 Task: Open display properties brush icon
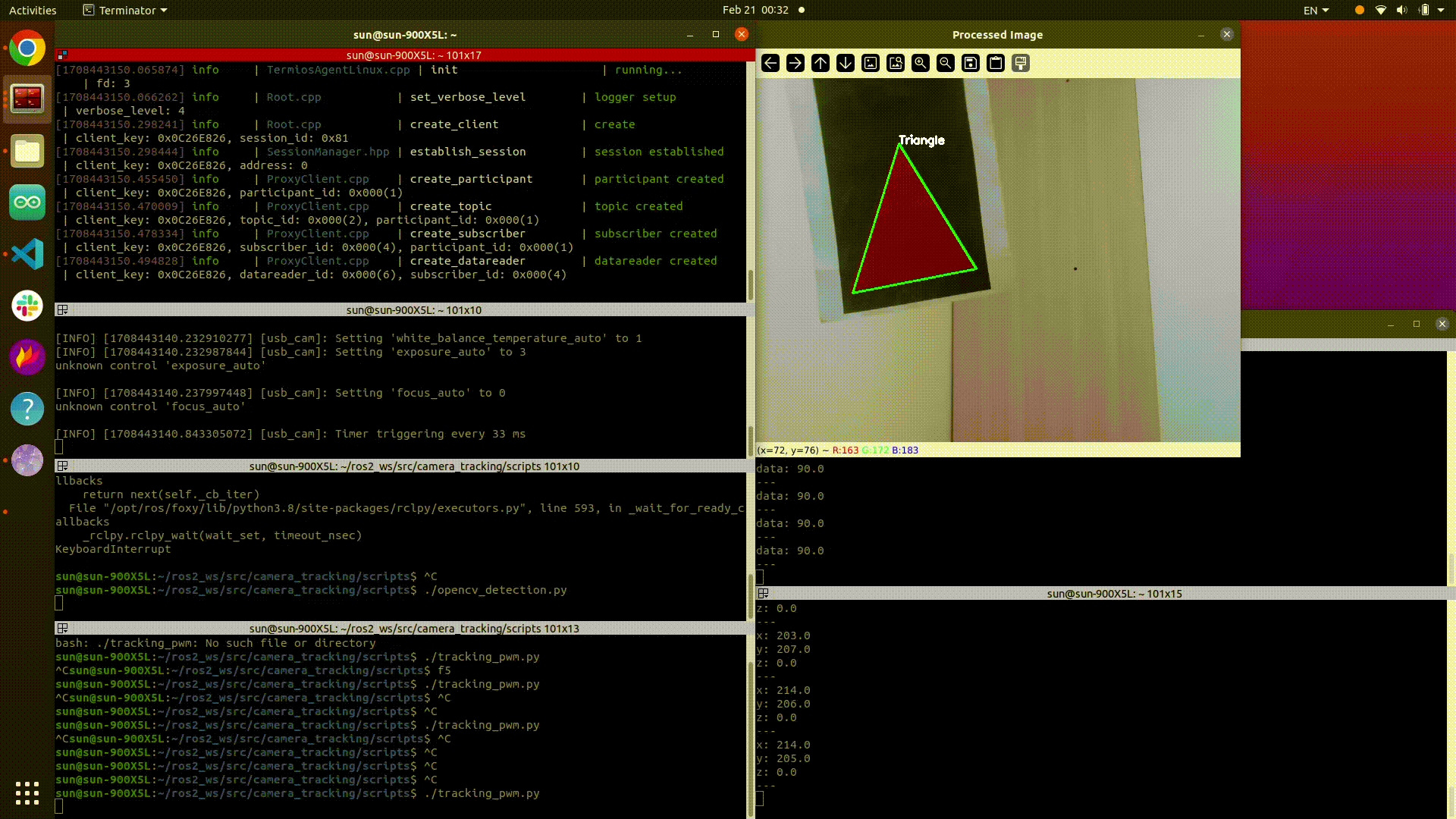pos(1021,63)
